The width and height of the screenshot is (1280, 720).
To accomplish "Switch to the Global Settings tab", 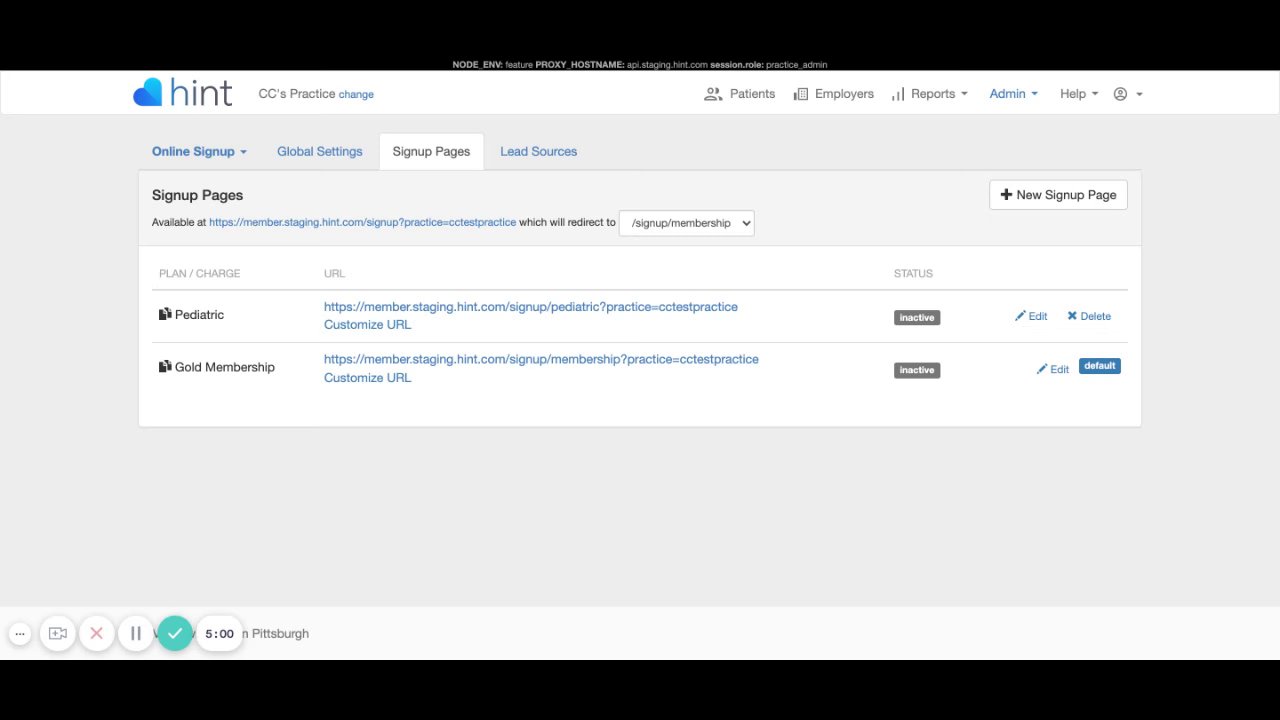I will point(319,152).
